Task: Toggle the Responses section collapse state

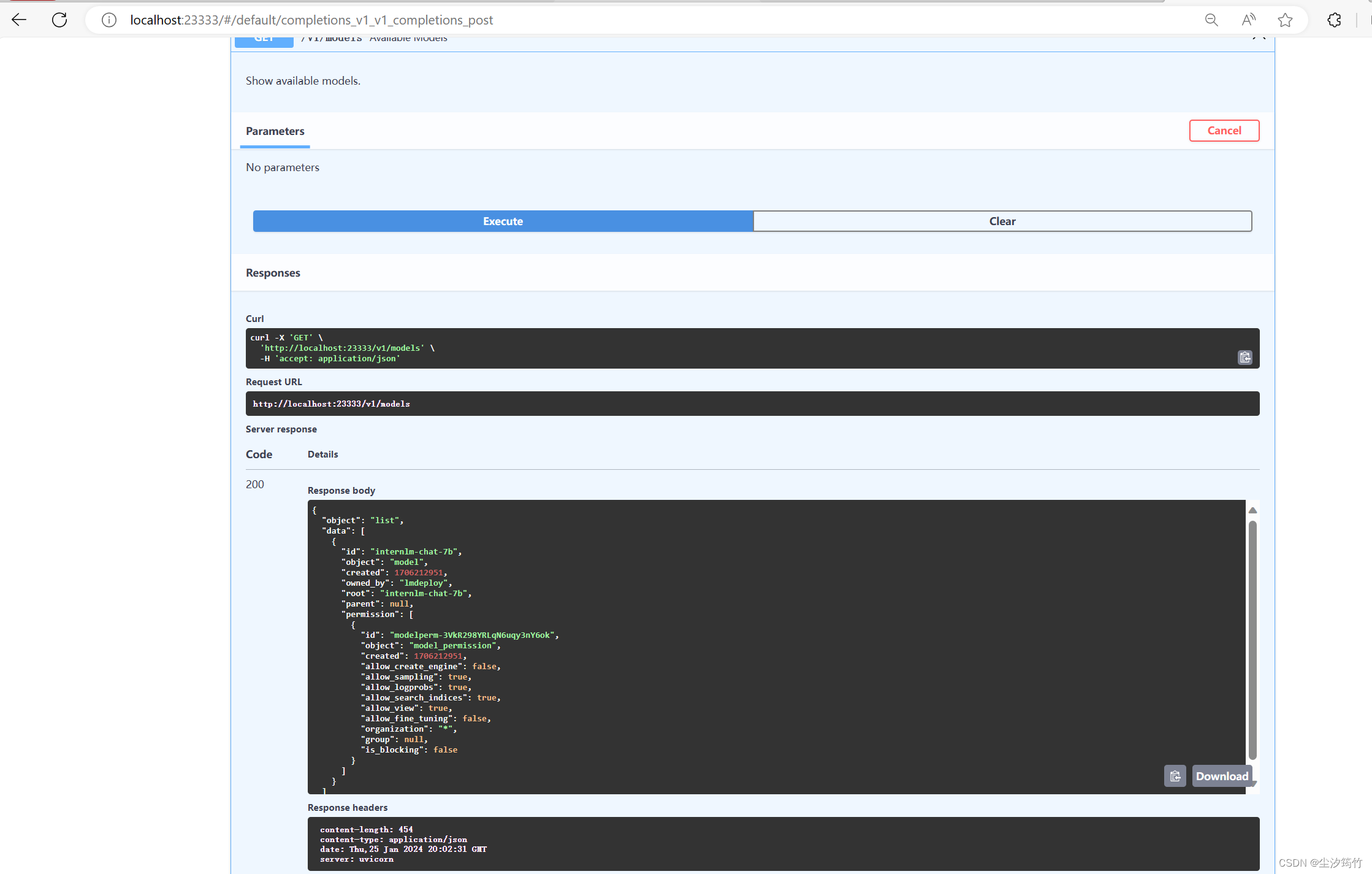Action: 272,272
